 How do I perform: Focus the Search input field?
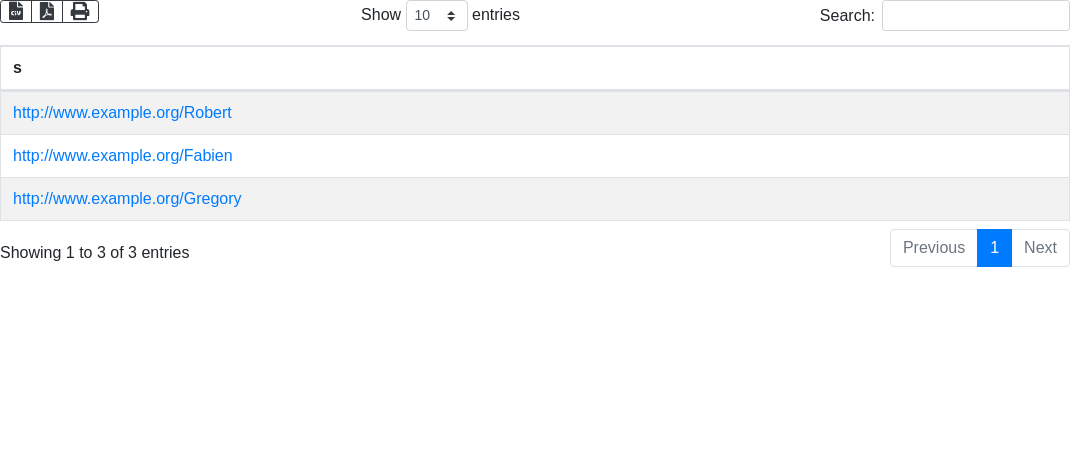(x=975, y=16)
